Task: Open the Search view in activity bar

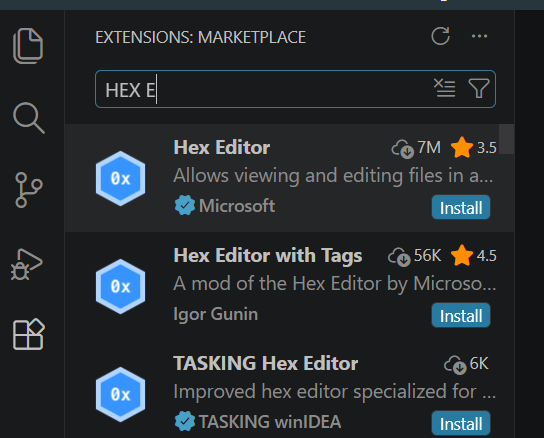Action: click(x=29, y=118)
